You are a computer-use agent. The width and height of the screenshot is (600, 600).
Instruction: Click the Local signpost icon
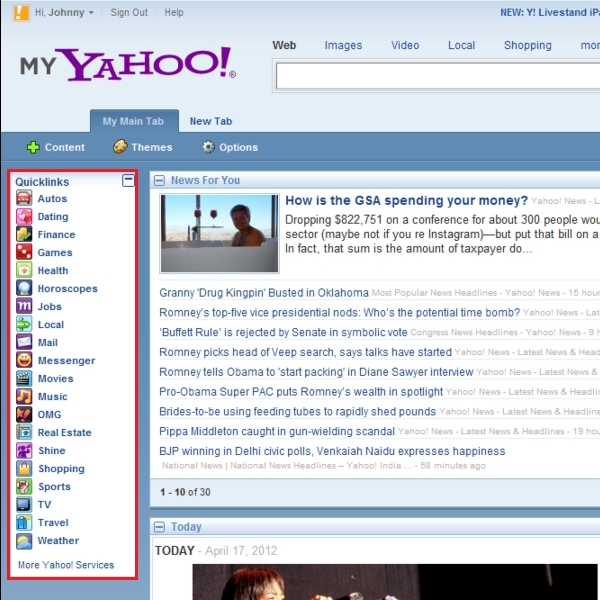click(x=24, y=324)
